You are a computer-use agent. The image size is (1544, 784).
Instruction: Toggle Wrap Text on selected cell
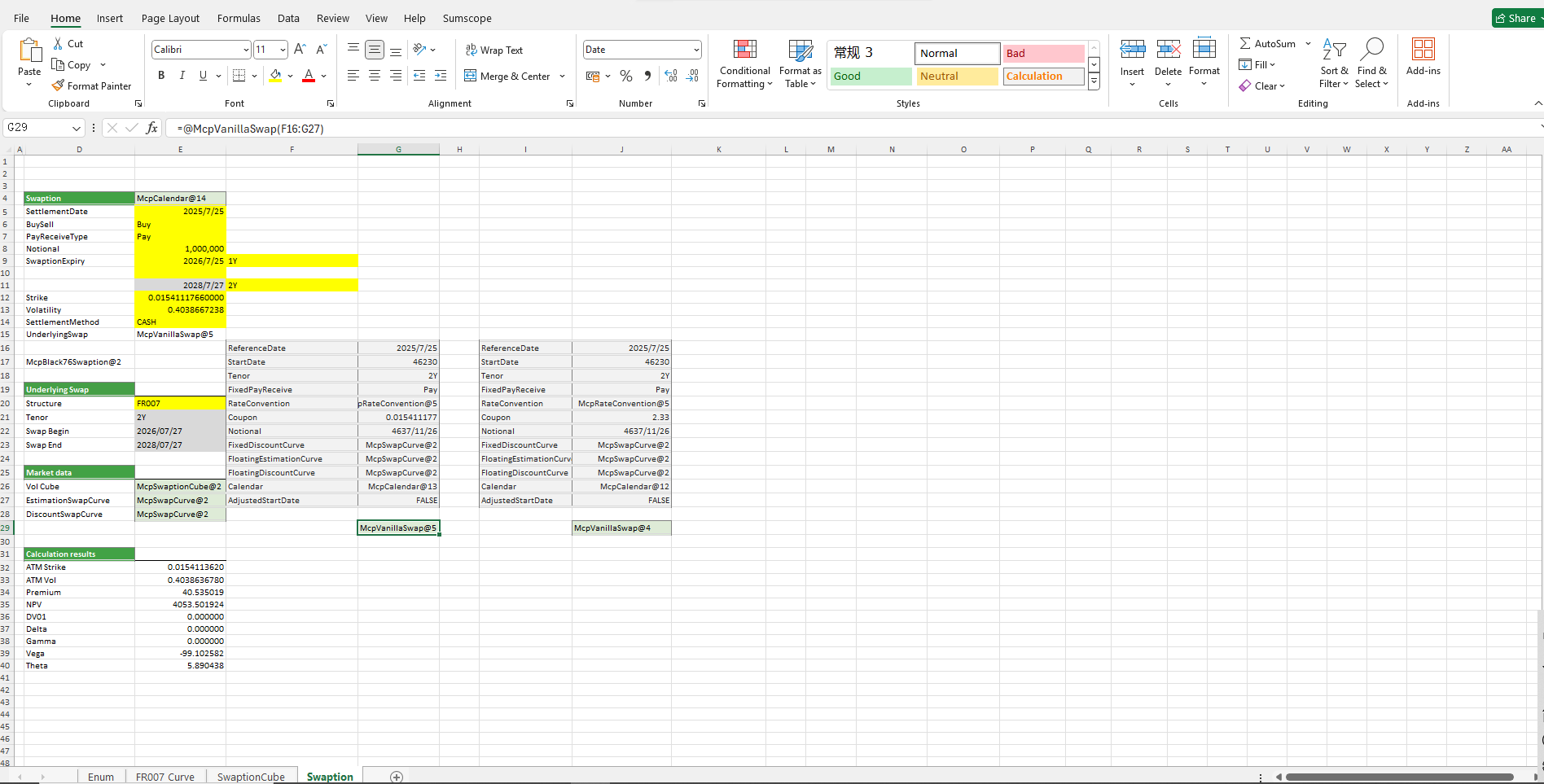tap(494, 50)
